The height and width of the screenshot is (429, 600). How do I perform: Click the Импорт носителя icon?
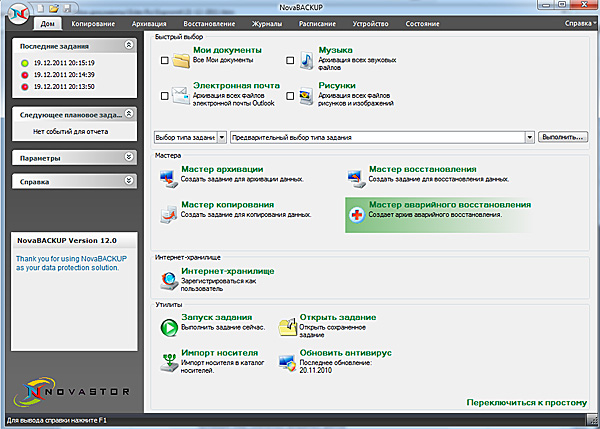click(x=167, y=360)
